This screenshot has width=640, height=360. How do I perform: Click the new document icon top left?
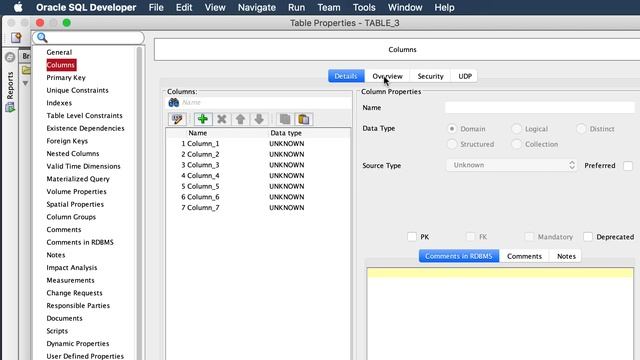coord(16,38)
